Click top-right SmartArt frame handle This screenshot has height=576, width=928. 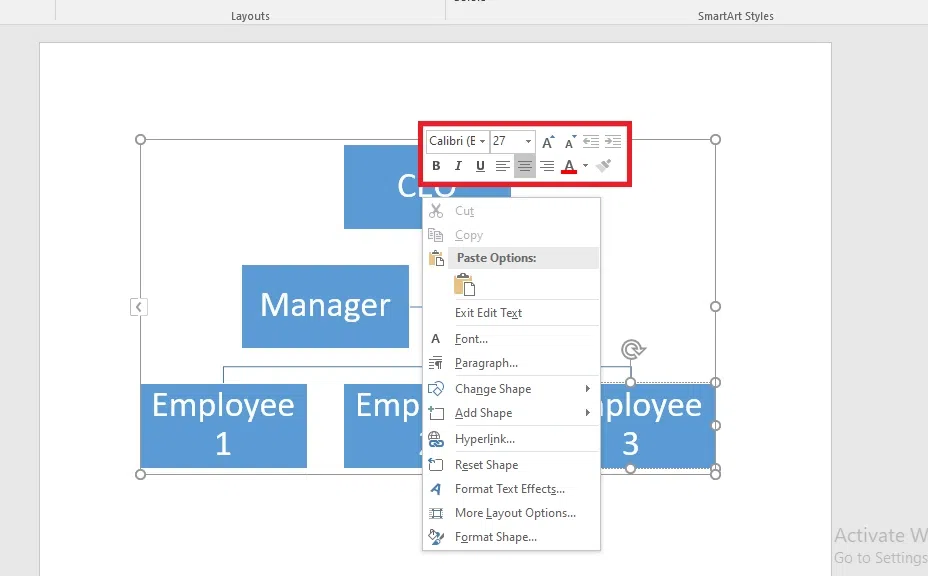[716, 140]
